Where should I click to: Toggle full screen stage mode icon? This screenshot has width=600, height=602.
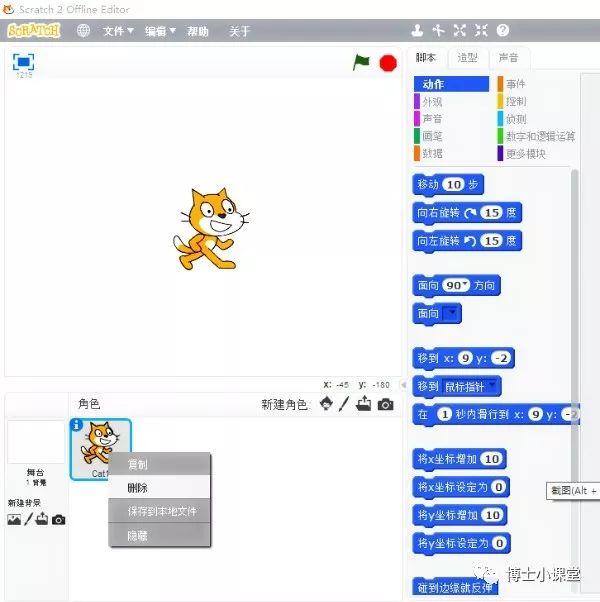tap(23, 62)
